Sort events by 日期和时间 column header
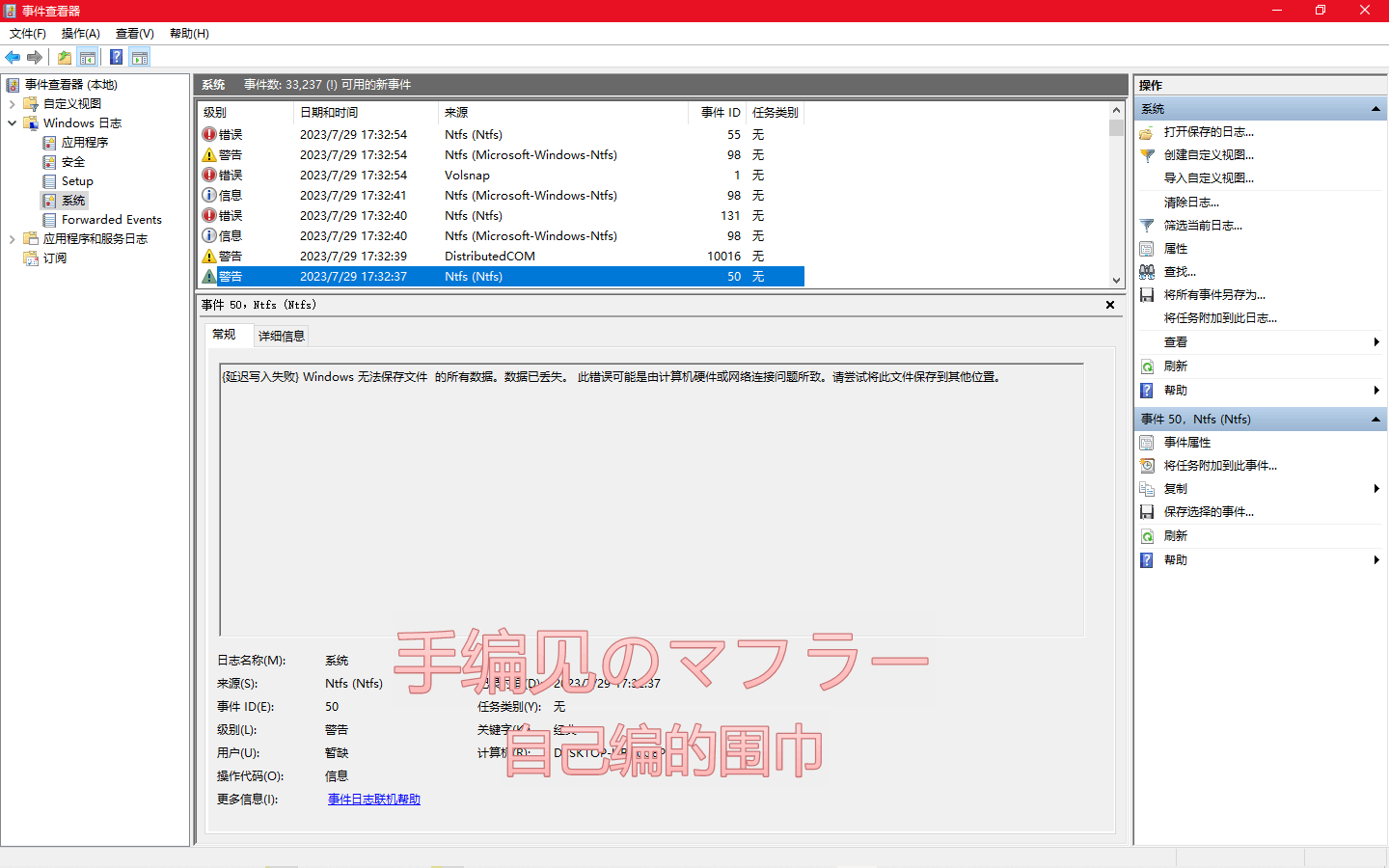This screenshot has height=868, width=1389. pos(366,113)
